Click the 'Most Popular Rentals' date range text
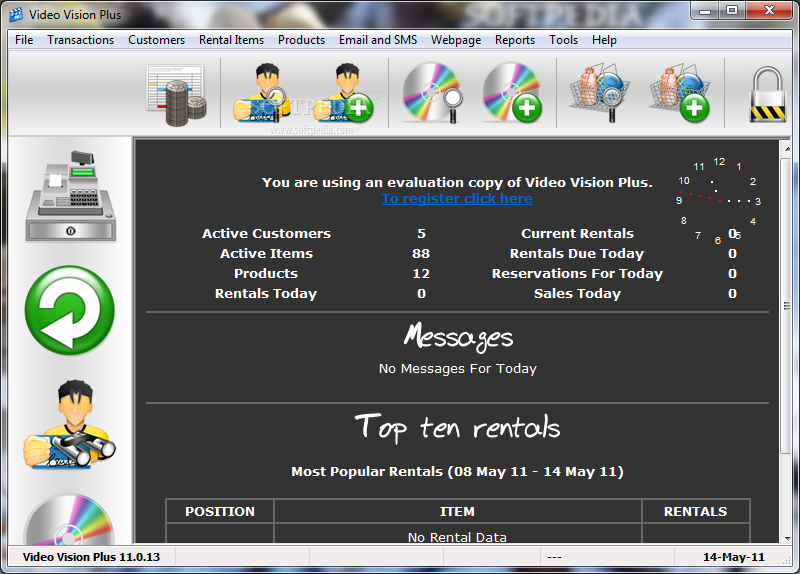This screenshot has width=800, height=574. click(x=457, y=471)
